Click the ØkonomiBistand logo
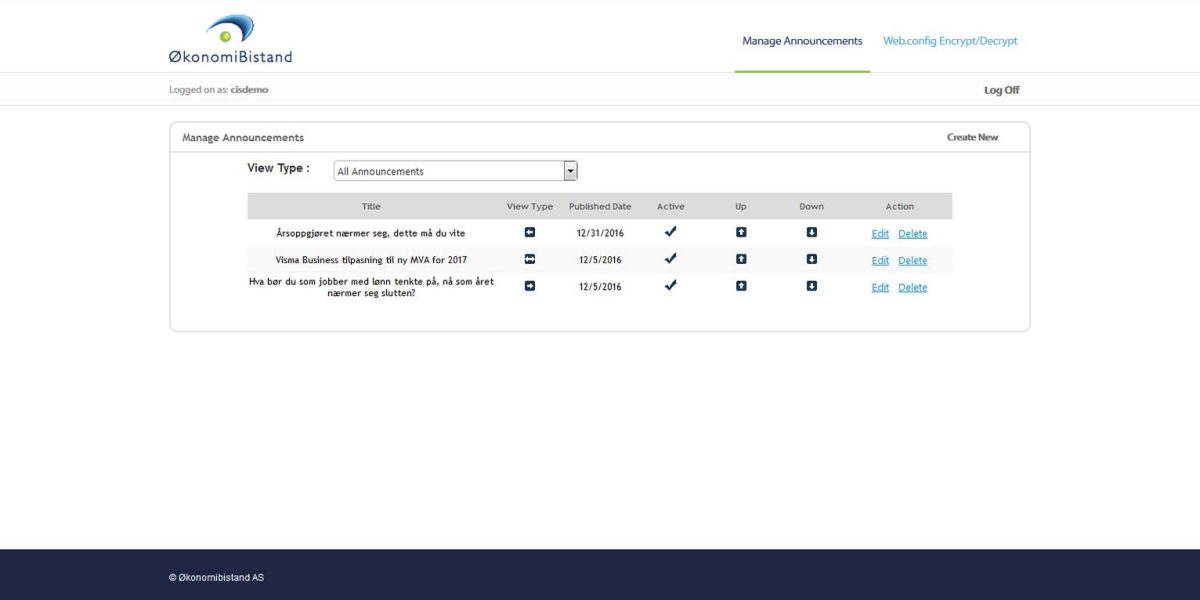1200x600 pixels. coord(230,38)
